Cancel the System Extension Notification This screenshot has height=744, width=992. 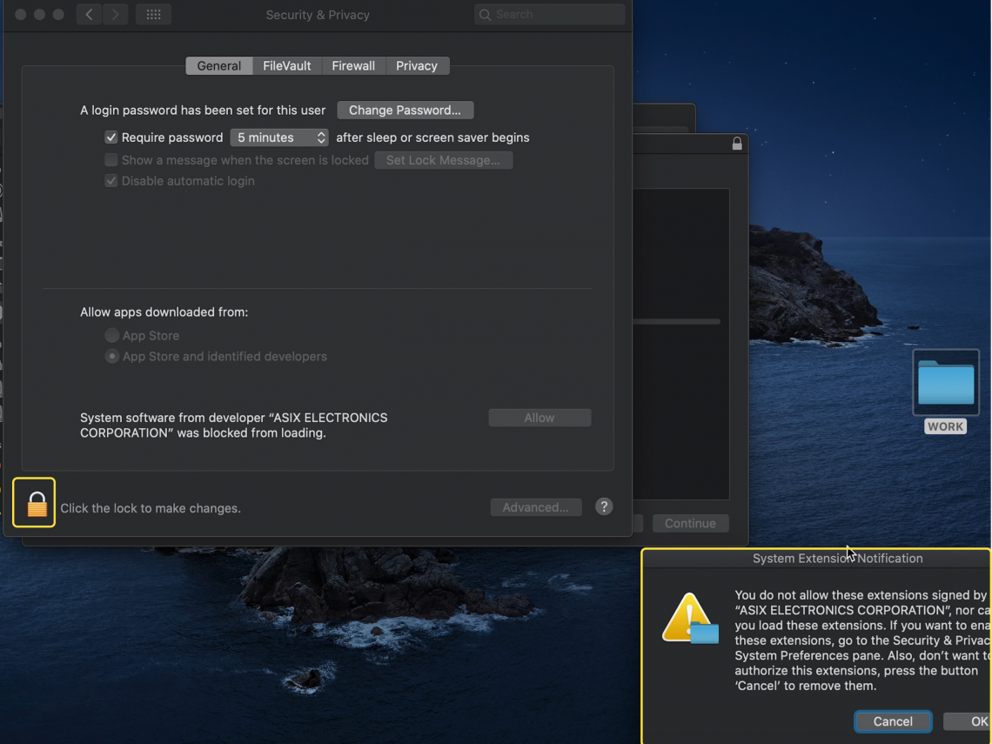click(891, 721)
